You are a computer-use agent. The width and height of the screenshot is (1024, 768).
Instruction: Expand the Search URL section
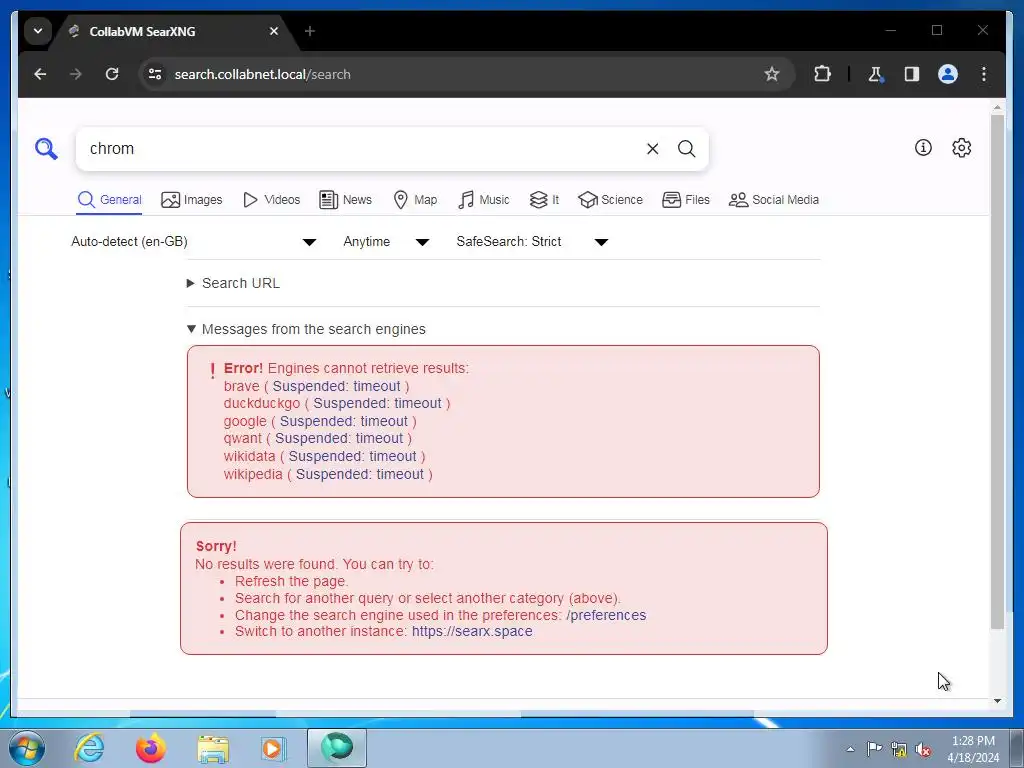point(233,283)
